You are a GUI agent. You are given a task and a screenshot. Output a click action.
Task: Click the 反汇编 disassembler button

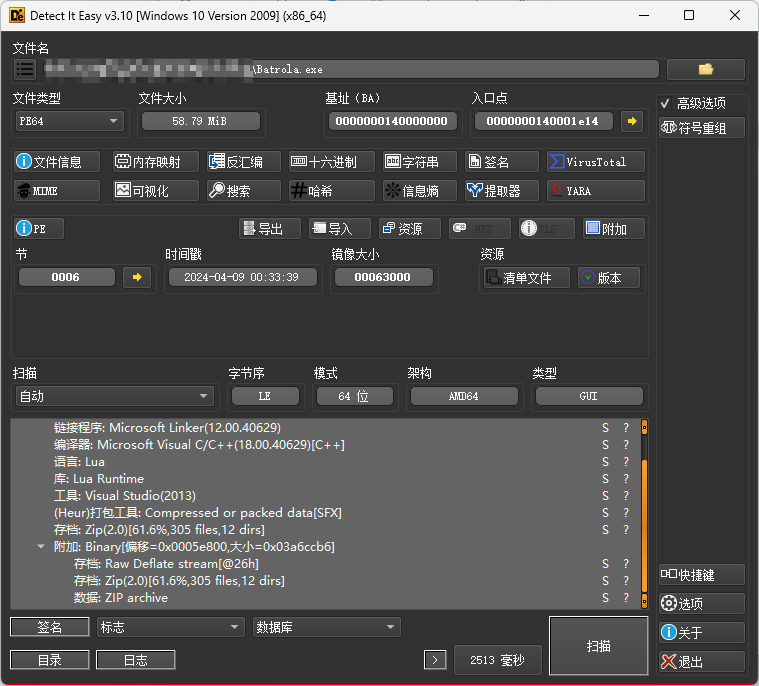click(x=236, y=162)
